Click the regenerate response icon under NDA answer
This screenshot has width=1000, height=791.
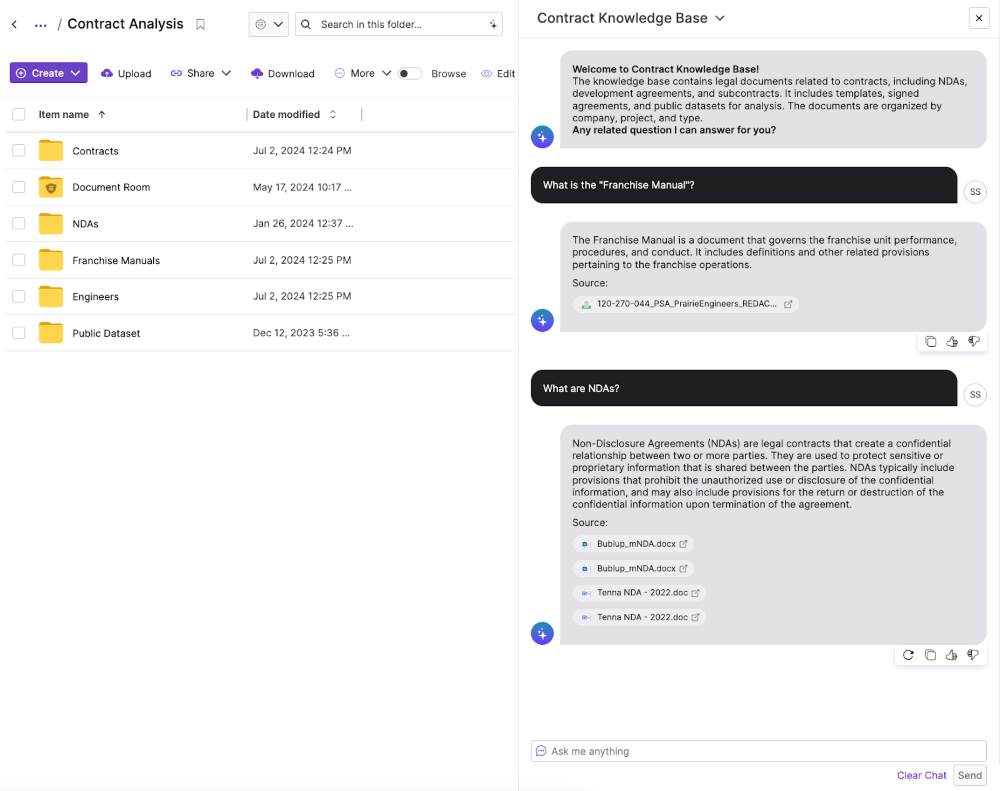(908, 655)
